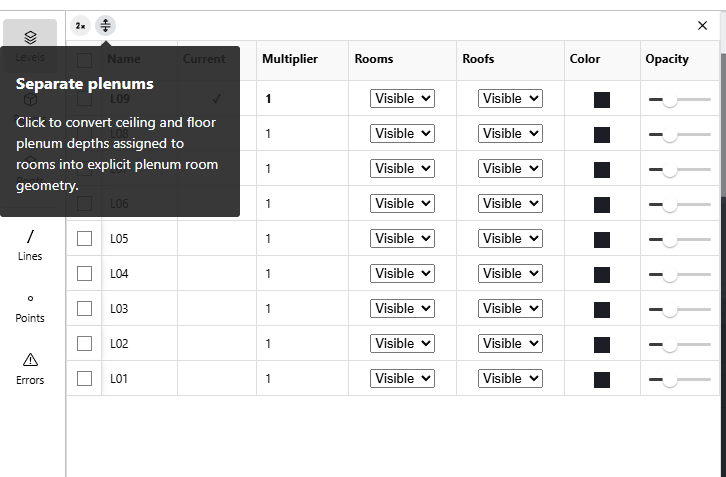This screenshot has height=477, width=726.
Task: Open Roofs visibility dropdown for L04
Action: (x=510, y=273)
